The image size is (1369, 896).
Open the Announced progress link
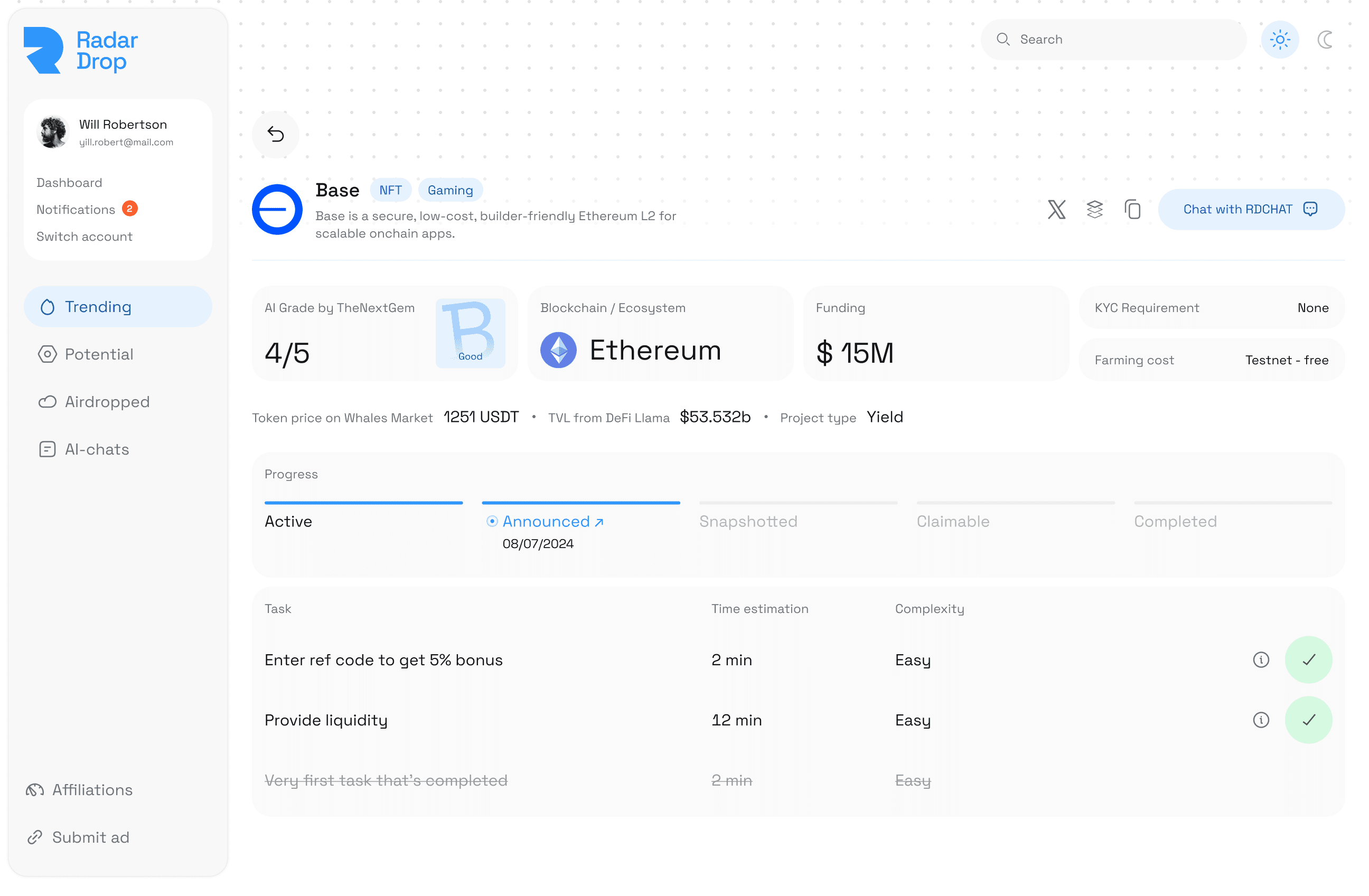click(x=554, y=523)
